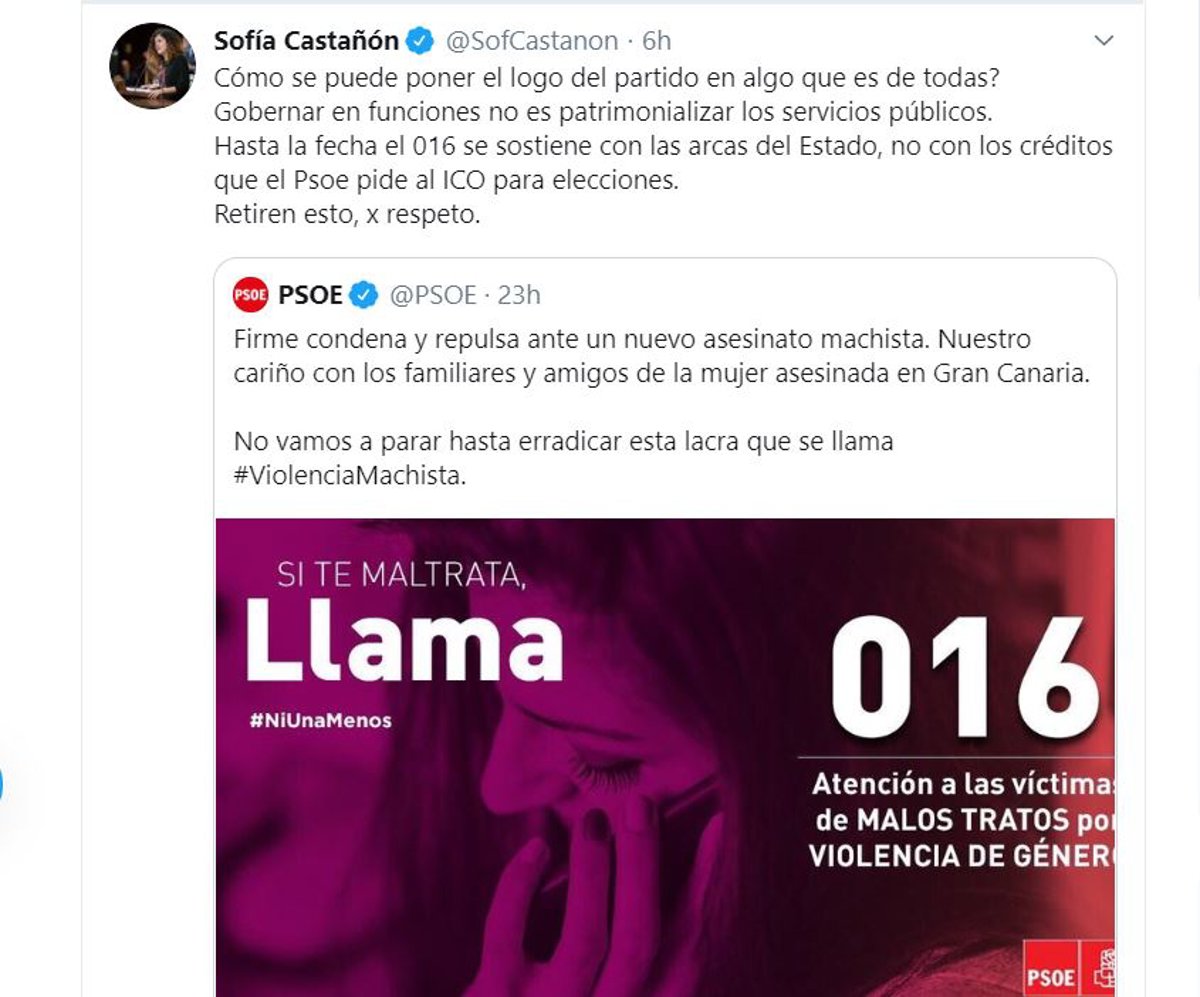
Task: Click the PSOE verified checkmark badge
Action: (x=365, y=295)
